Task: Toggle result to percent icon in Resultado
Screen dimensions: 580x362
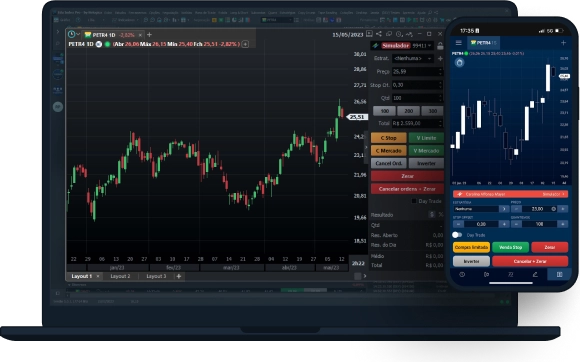Action: 441,214
